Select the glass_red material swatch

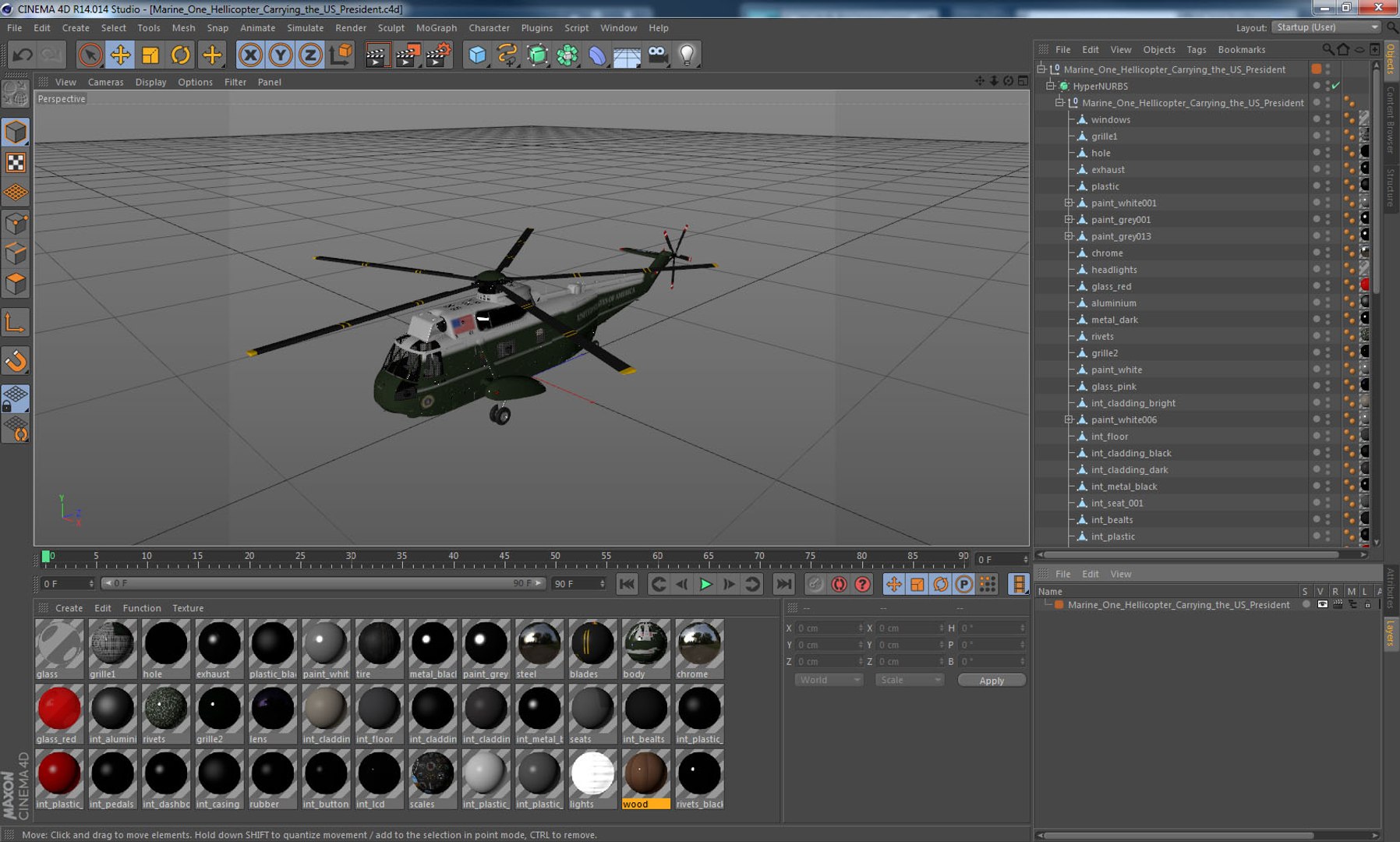pos(58,714)
